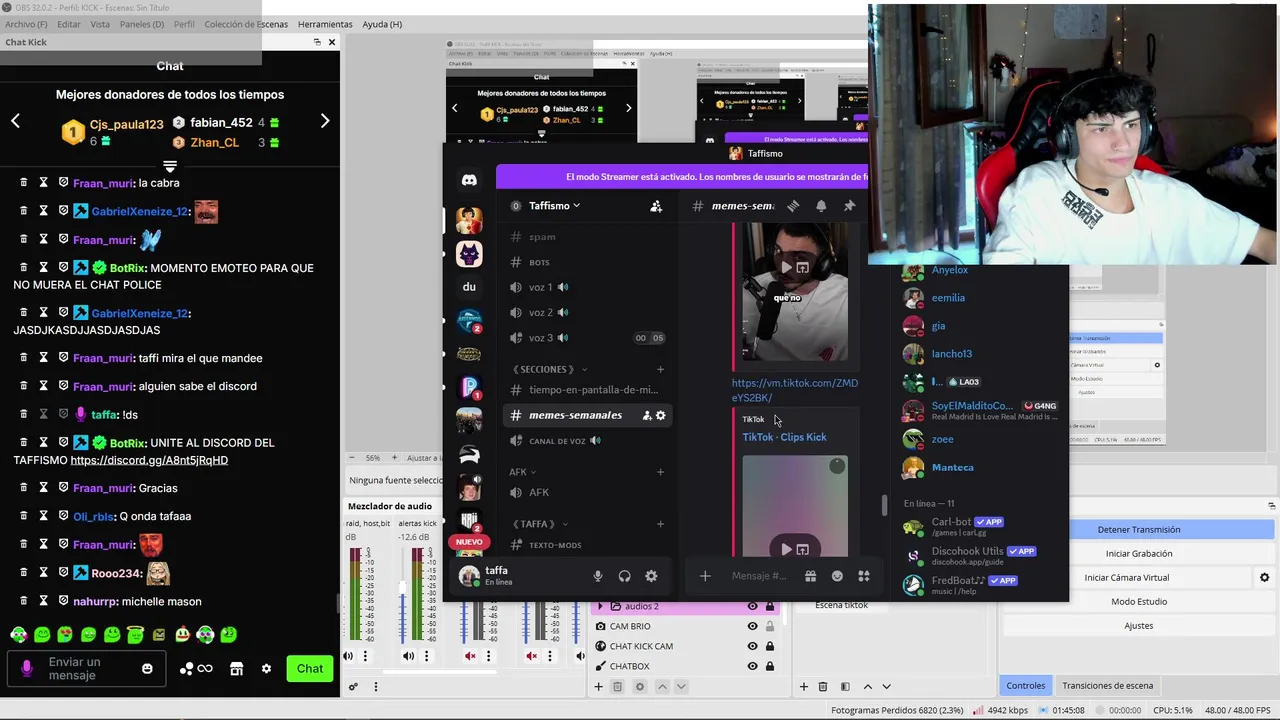Screen dimensions: 1280x720
Task: Deafen with the Discord headphones icon
Action: click(624, 576)
